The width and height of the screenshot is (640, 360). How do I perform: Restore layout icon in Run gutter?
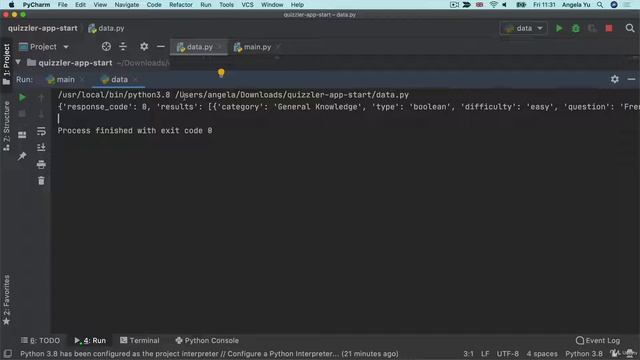click(x=22, y=135)
